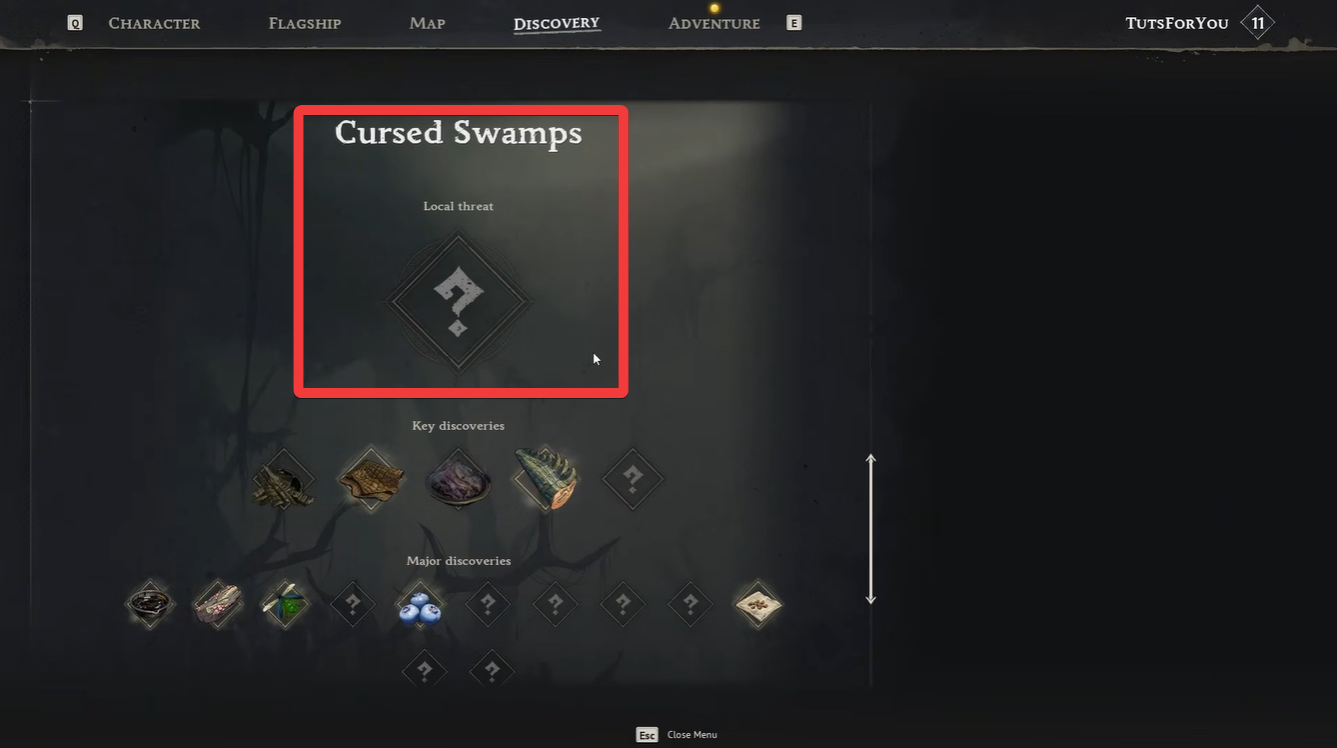Open the Local threat unknown diamond icon
1337x748 pixels.
[458, 301]
